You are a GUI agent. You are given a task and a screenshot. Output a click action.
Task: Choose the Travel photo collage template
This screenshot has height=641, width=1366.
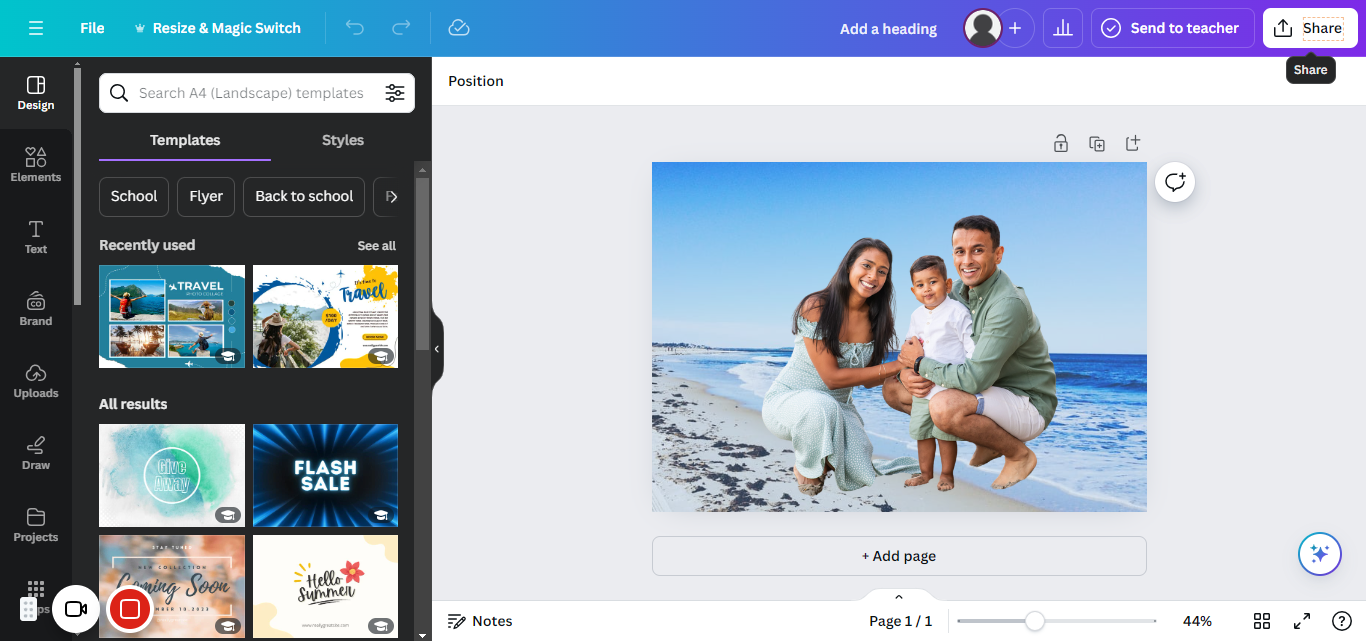(172, 316)
